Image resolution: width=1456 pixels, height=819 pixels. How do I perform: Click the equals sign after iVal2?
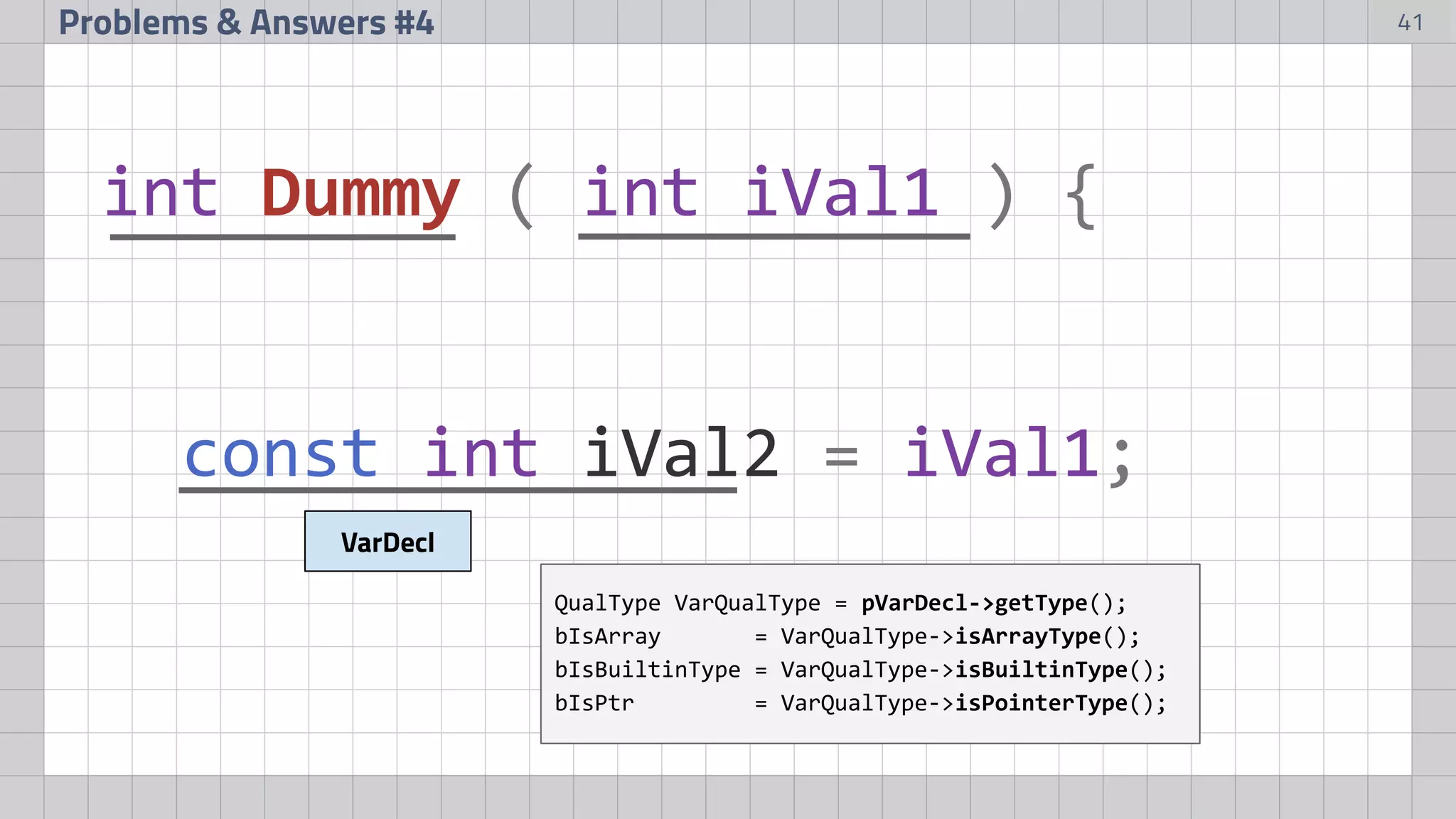click(x=842, y=456)
